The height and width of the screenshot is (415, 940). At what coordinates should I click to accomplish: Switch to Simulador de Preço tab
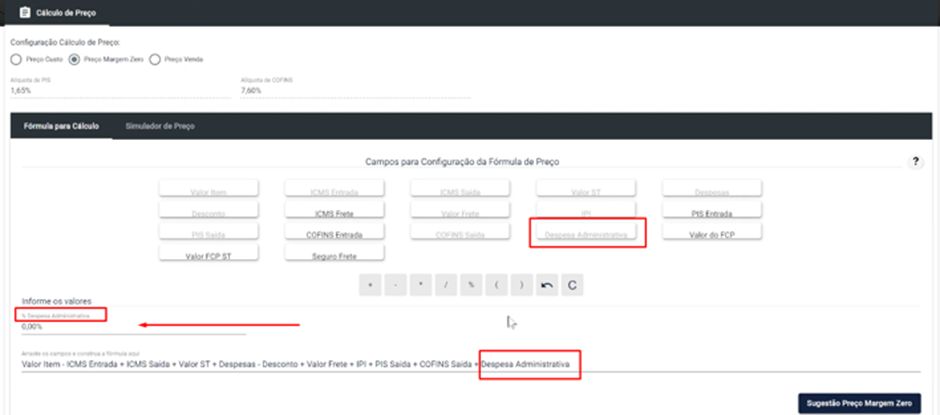[x=160, y=127]
